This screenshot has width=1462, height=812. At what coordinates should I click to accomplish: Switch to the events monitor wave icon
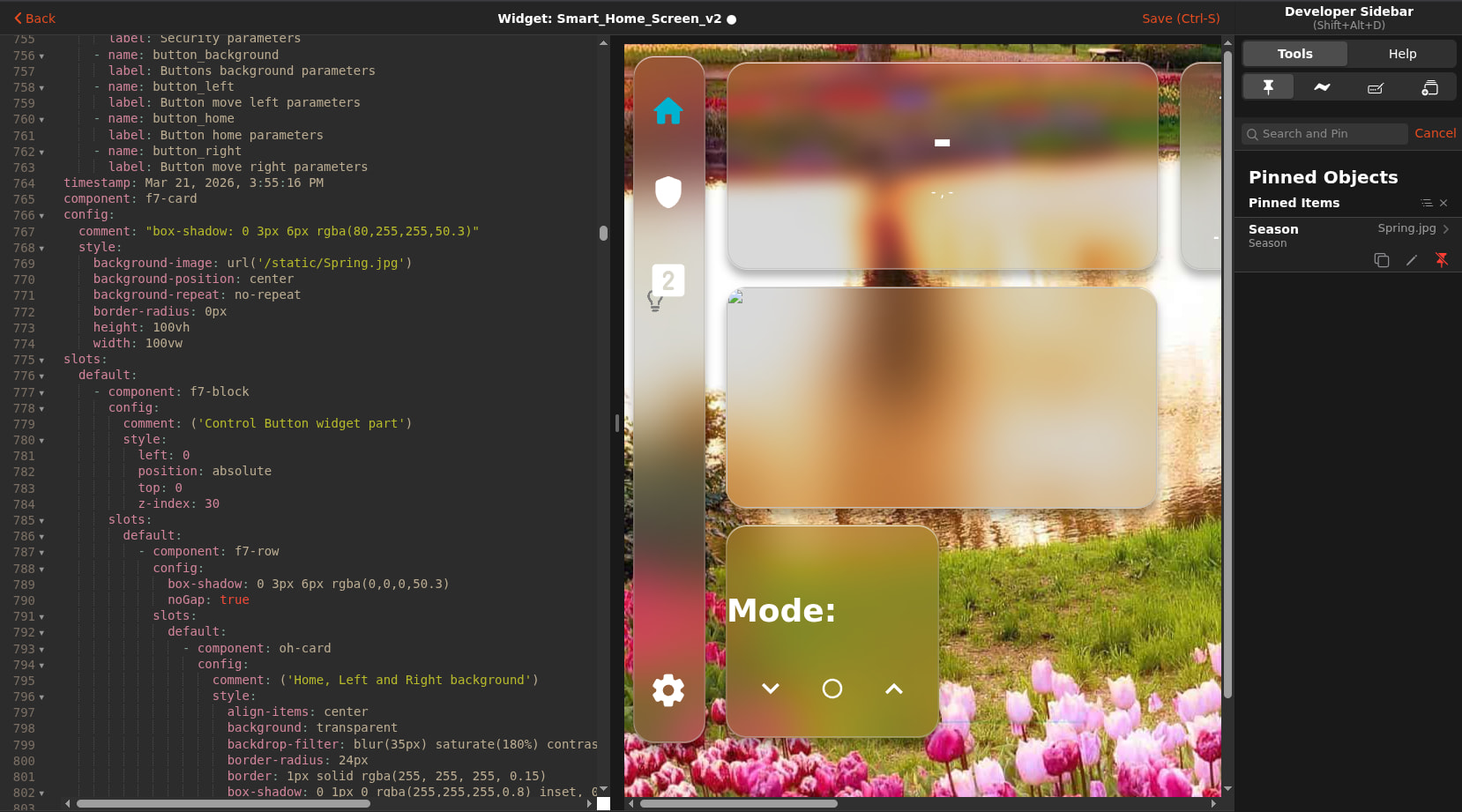click(x=1321, y=87)
